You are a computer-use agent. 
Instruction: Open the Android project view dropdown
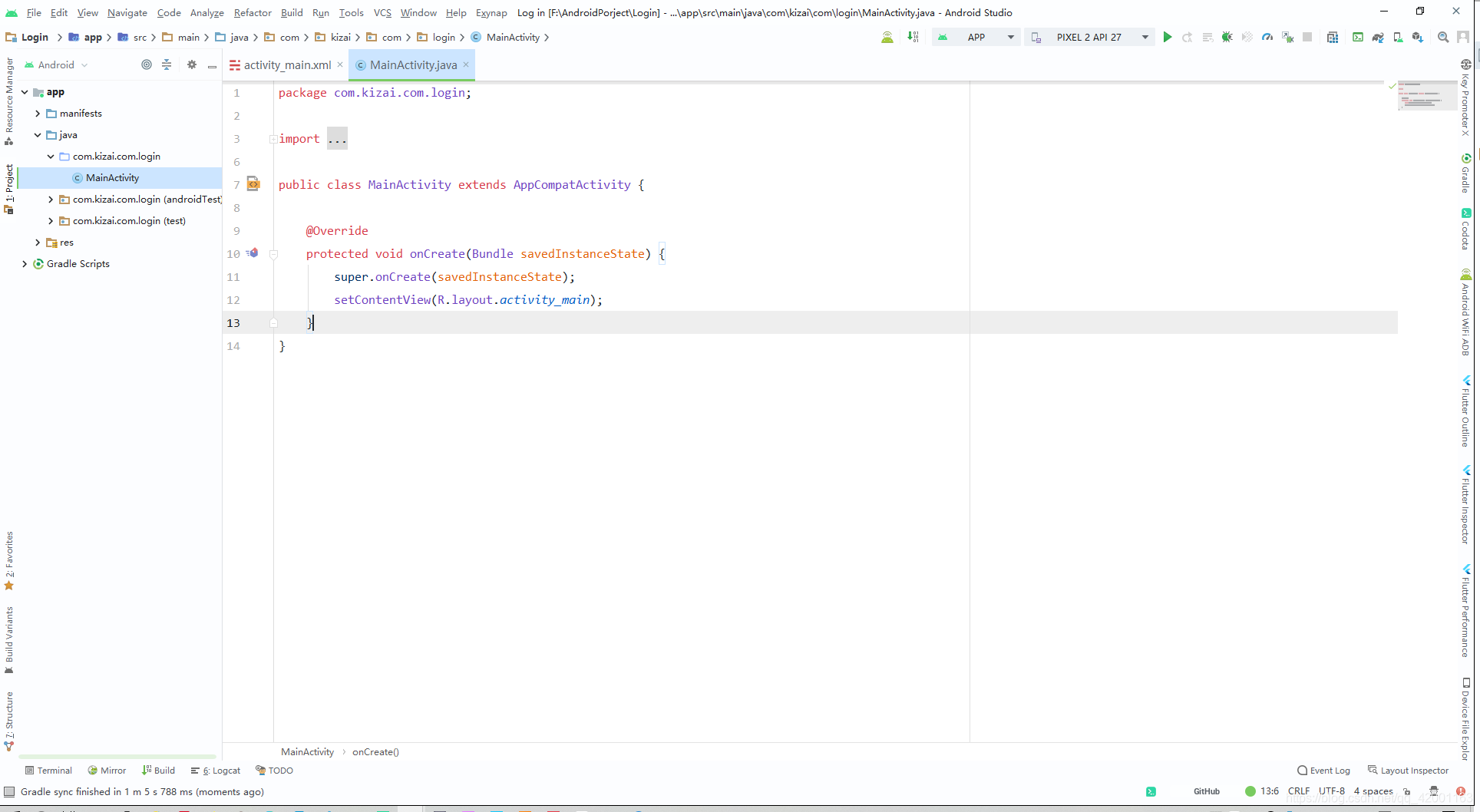(x=56, y=64)
